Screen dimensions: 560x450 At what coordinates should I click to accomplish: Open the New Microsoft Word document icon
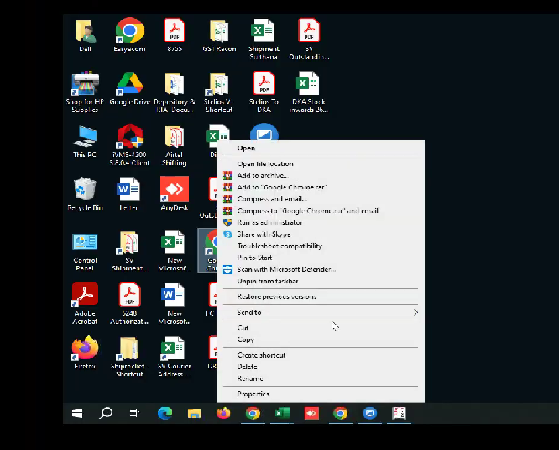tap(174, 303)
